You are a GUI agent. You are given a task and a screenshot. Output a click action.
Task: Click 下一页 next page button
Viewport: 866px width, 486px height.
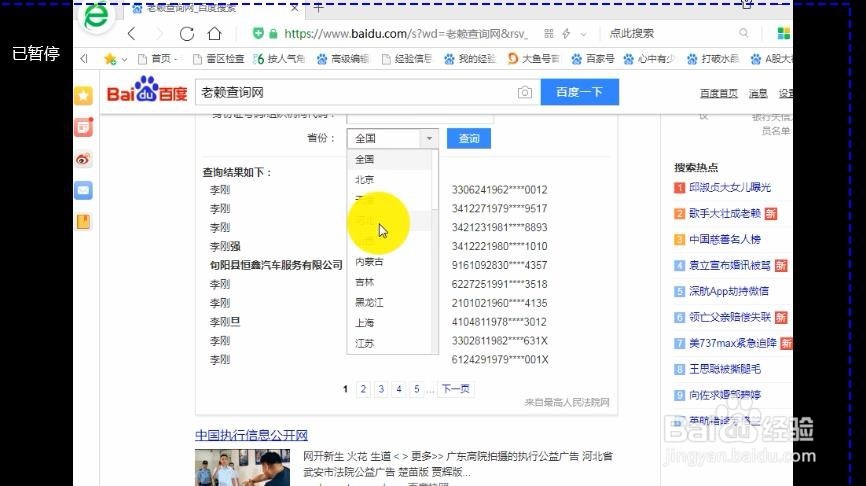[456, 389]
